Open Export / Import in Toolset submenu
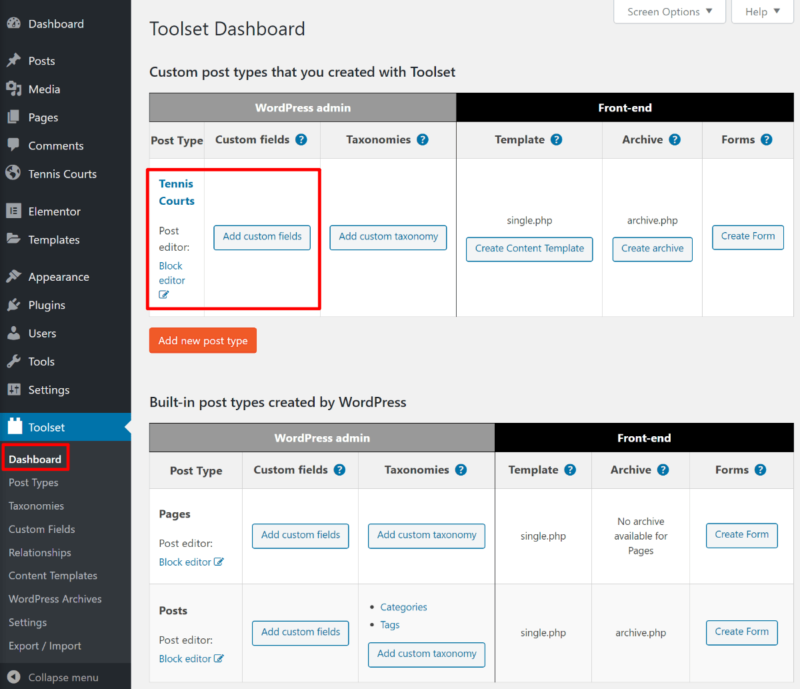Viewport: 800px width, 689px height. (44, 646)
